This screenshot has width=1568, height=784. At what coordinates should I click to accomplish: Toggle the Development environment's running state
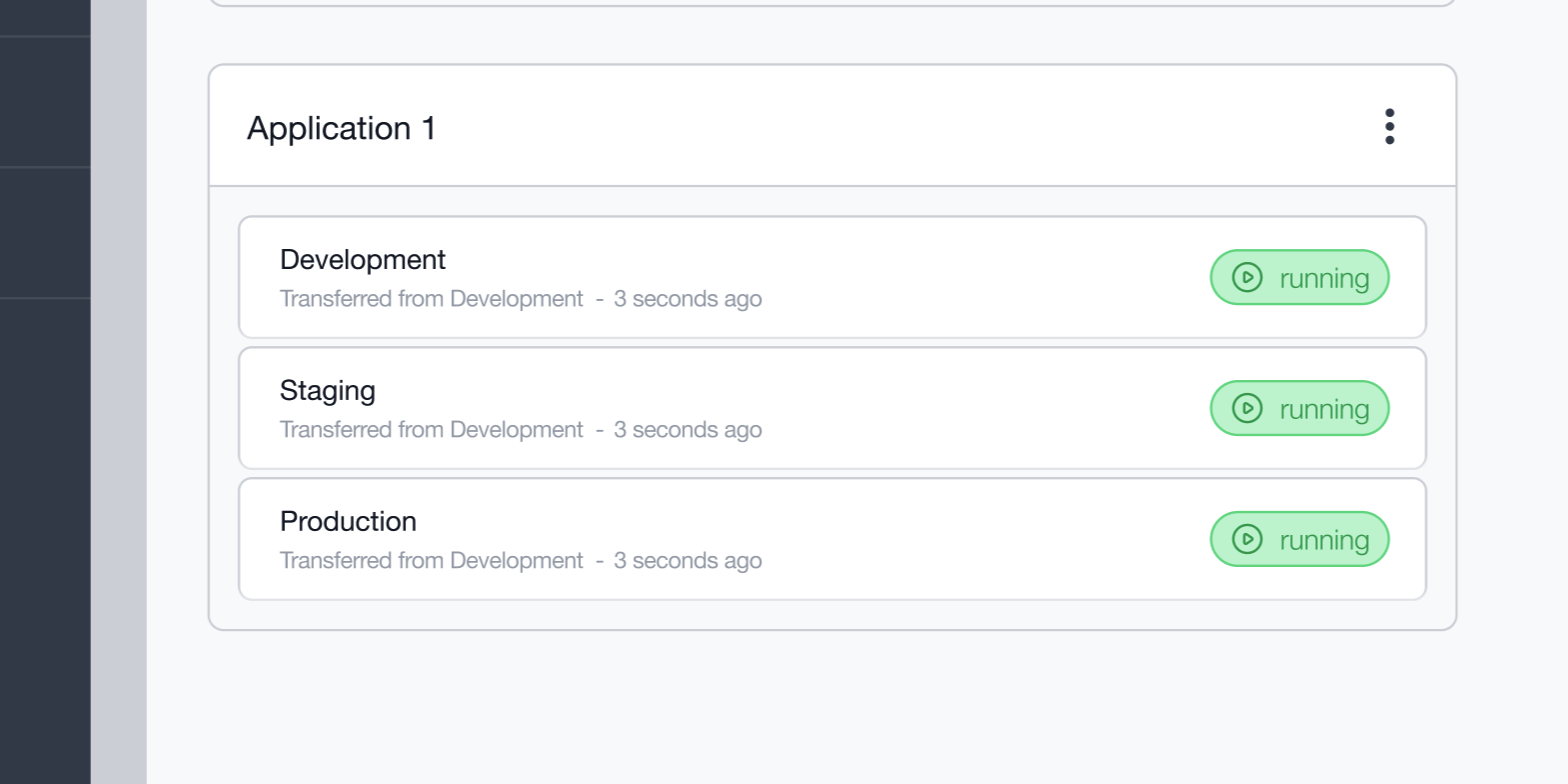point(1299,278)
